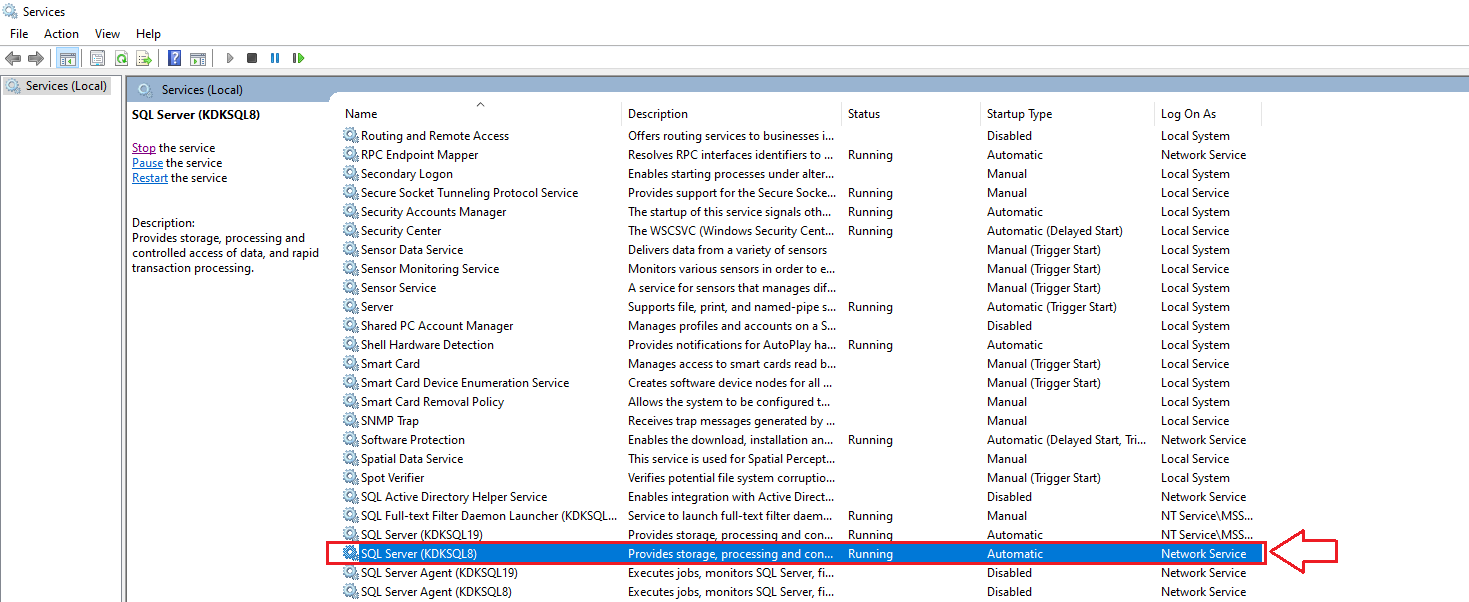Click gear icon of Security Center
1469x602 pixels.
point(350,230)
